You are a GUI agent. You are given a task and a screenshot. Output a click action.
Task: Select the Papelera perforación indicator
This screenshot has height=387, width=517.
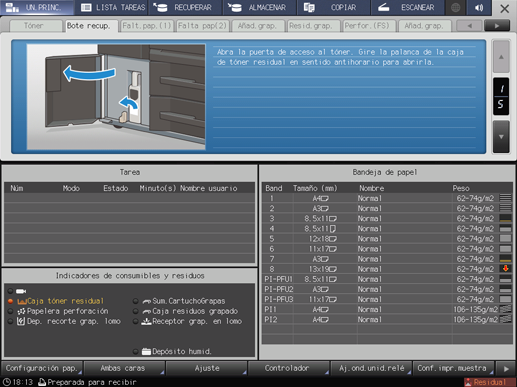pos(63,311)
